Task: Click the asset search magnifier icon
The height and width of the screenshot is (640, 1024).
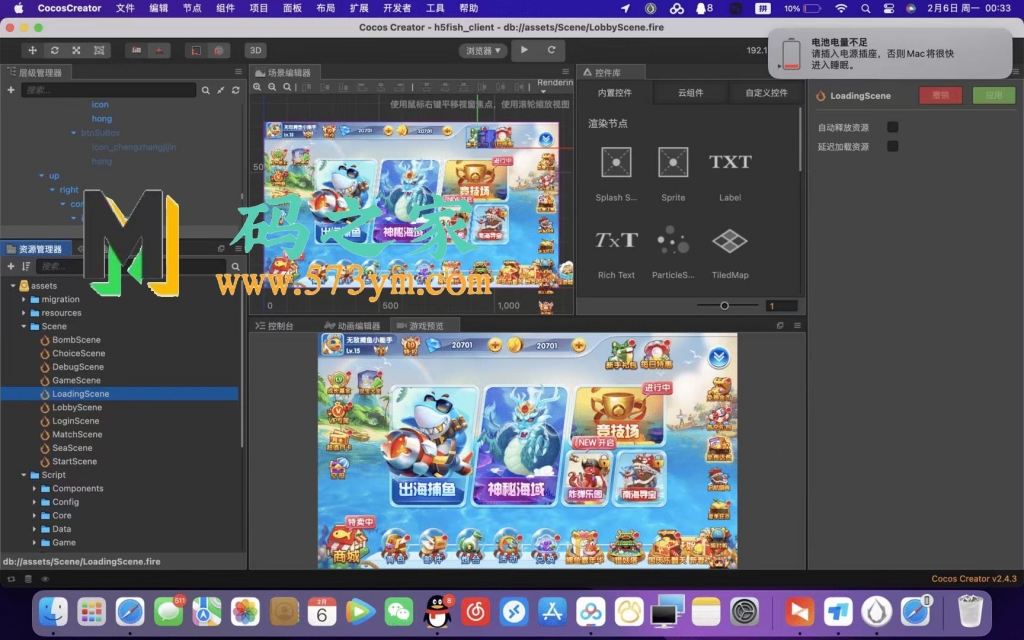Action: pyautogui.click(x=236, y=266)
